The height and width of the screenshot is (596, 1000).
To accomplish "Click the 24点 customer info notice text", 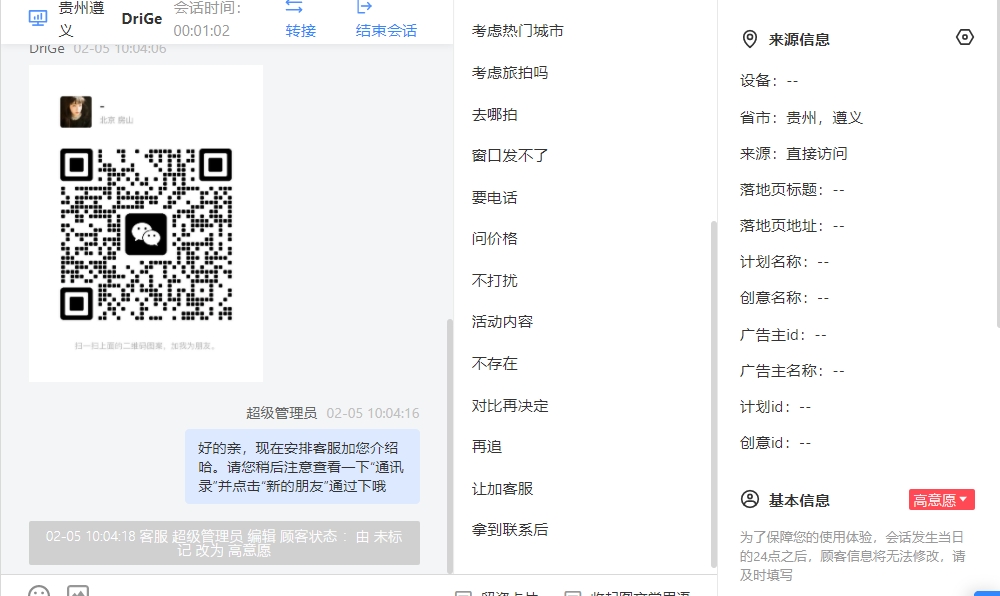I will click(x=853, y=556).
